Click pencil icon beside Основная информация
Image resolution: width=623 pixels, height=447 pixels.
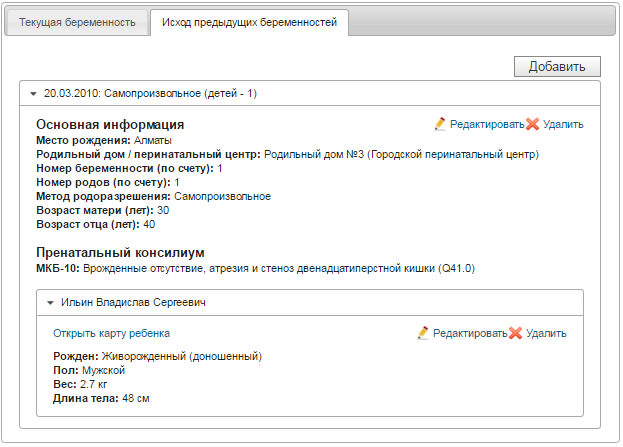point(440,124)
